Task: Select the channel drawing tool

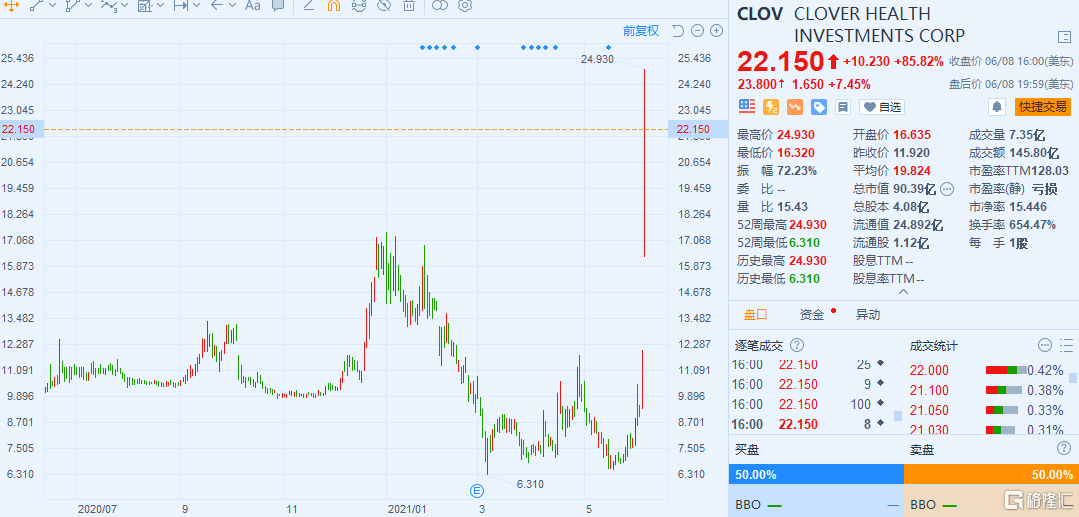Action: pyautogui.click(x=73, y=6)
